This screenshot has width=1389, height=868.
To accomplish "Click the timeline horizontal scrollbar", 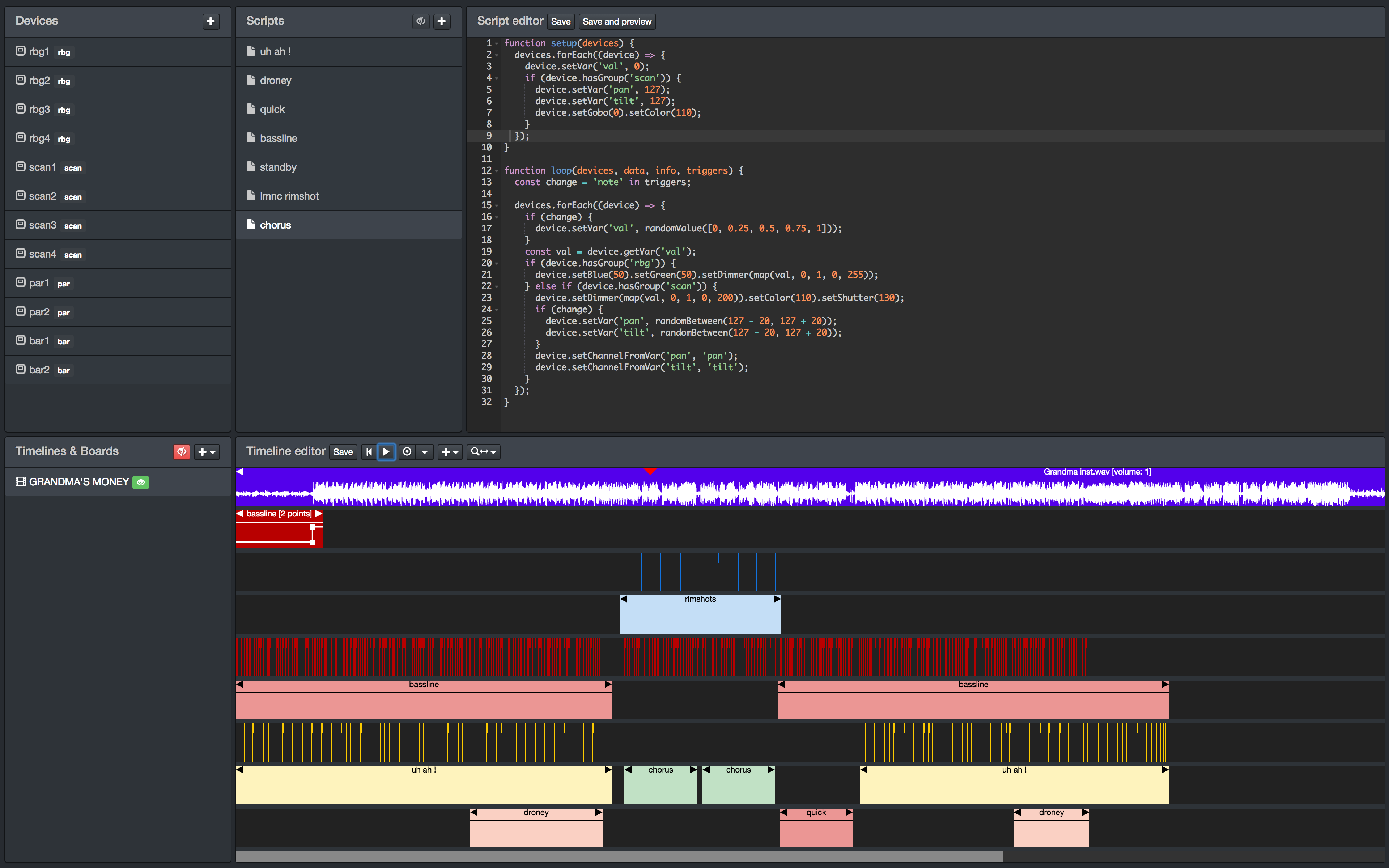I will tap(619, 857).
